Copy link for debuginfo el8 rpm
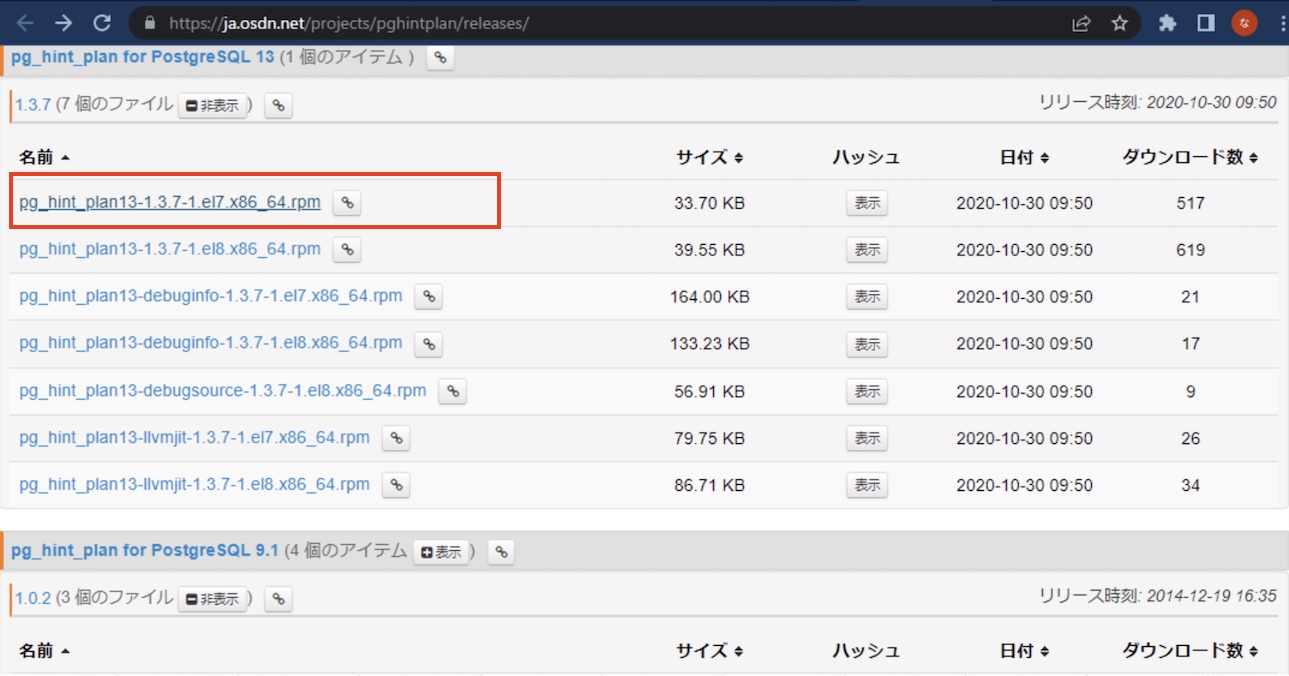The image size is (1289, 676). click(428, 344)
